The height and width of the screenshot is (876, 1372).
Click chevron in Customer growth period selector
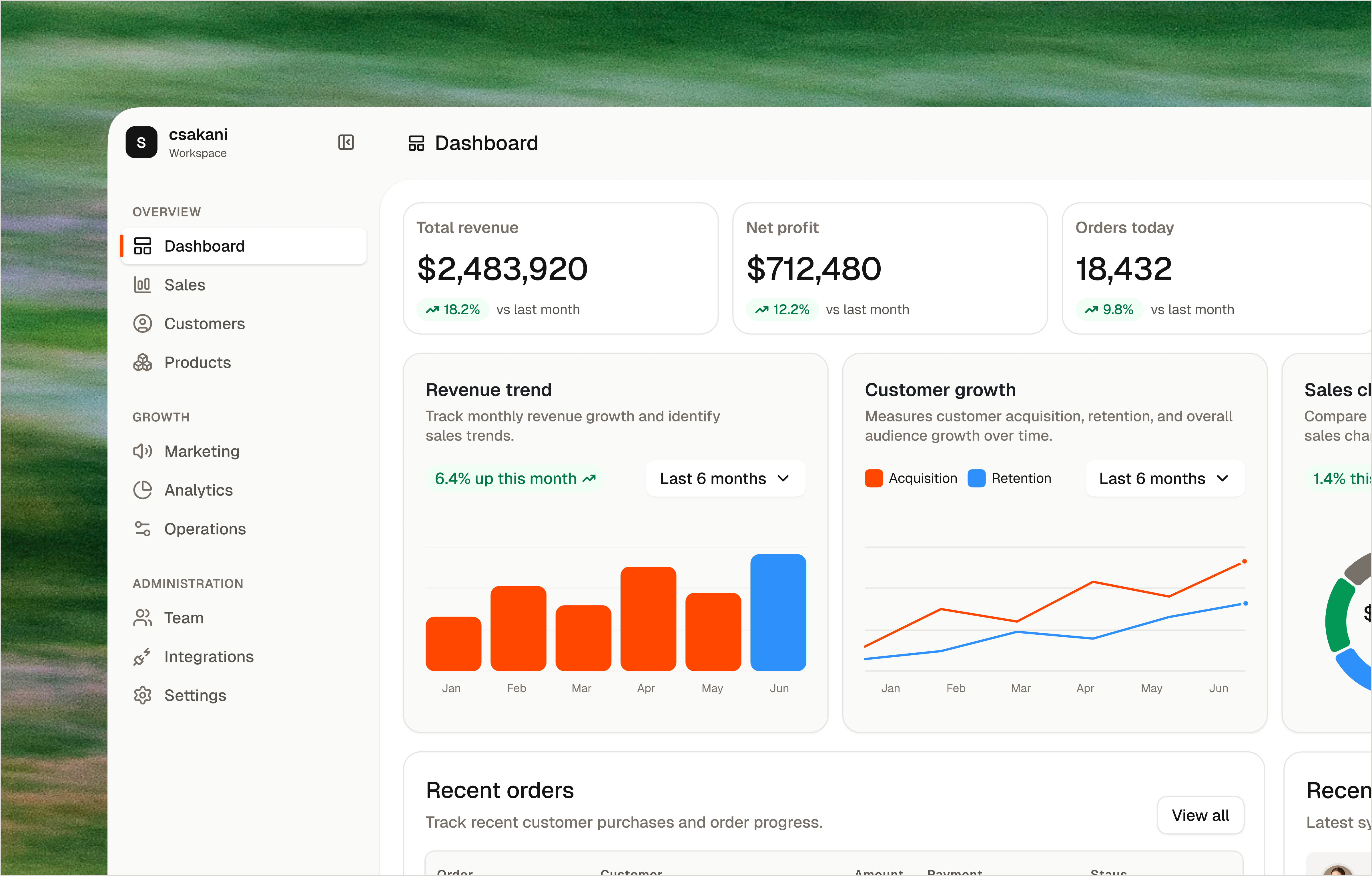(1223, 479)
